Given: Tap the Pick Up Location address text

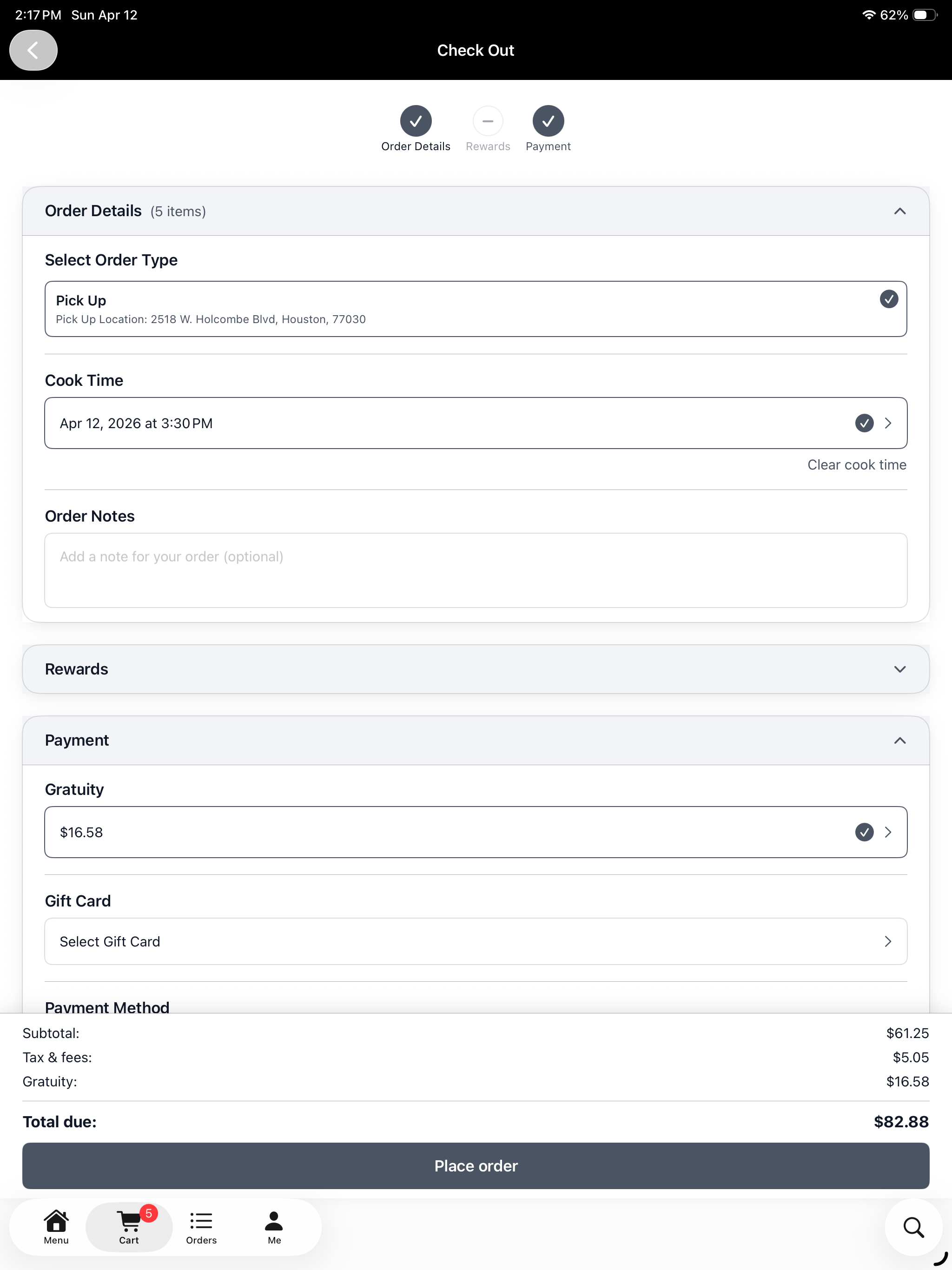Looking at the screenshot, I should pos(211,319).
